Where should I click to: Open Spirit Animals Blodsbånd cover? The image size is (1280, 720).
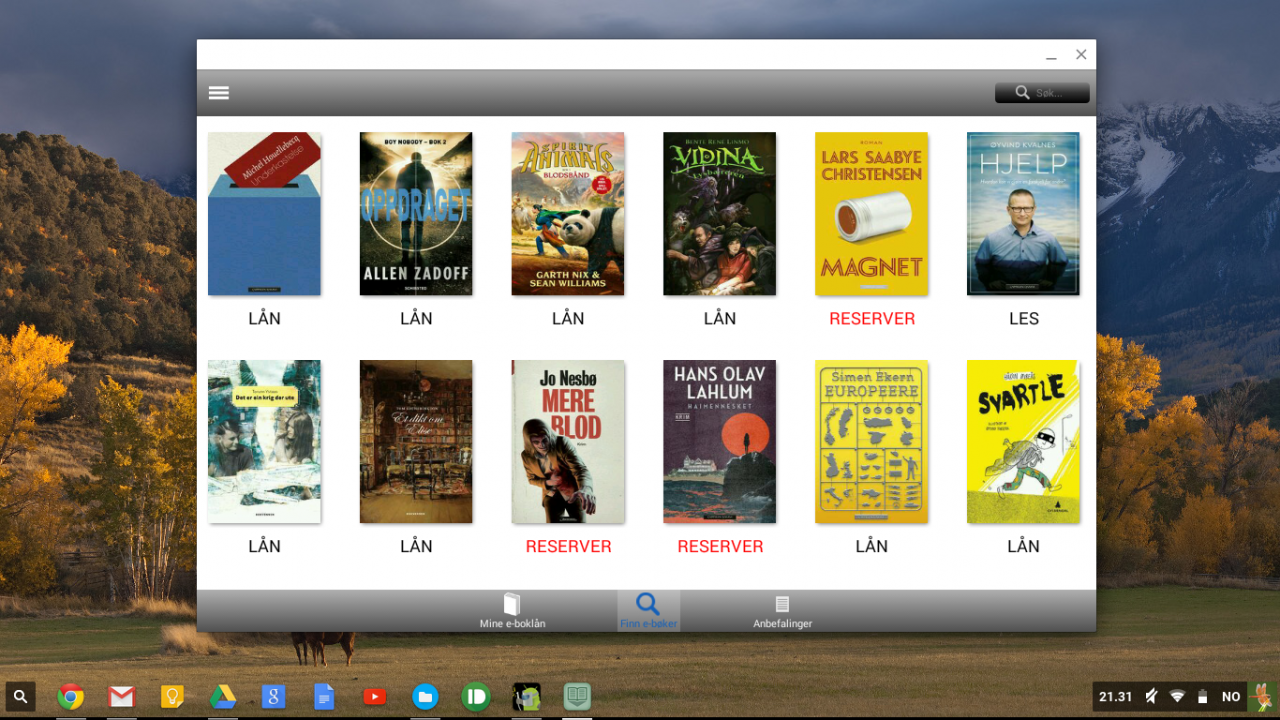click(568, 214)
